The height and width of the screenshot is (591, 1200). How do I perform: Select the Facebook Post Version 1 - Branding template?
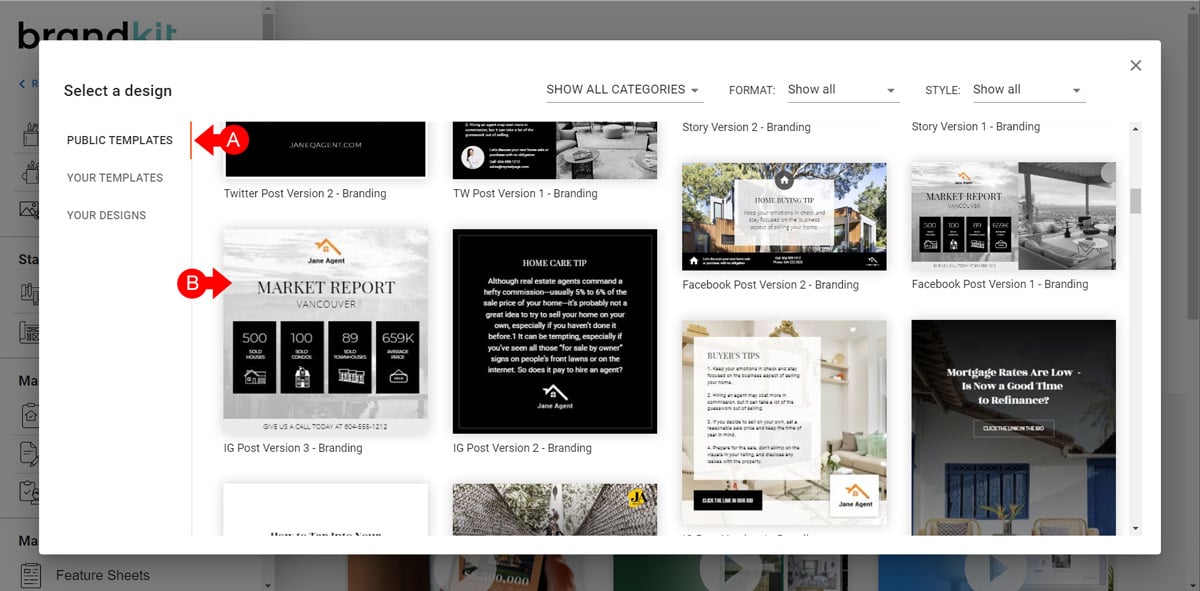pyautogui.click(x=1012, y=216)
